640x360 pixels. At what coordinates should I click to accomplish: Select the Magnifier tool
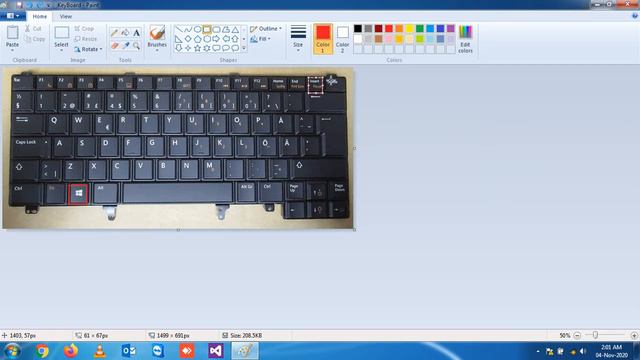click(136, 46)
